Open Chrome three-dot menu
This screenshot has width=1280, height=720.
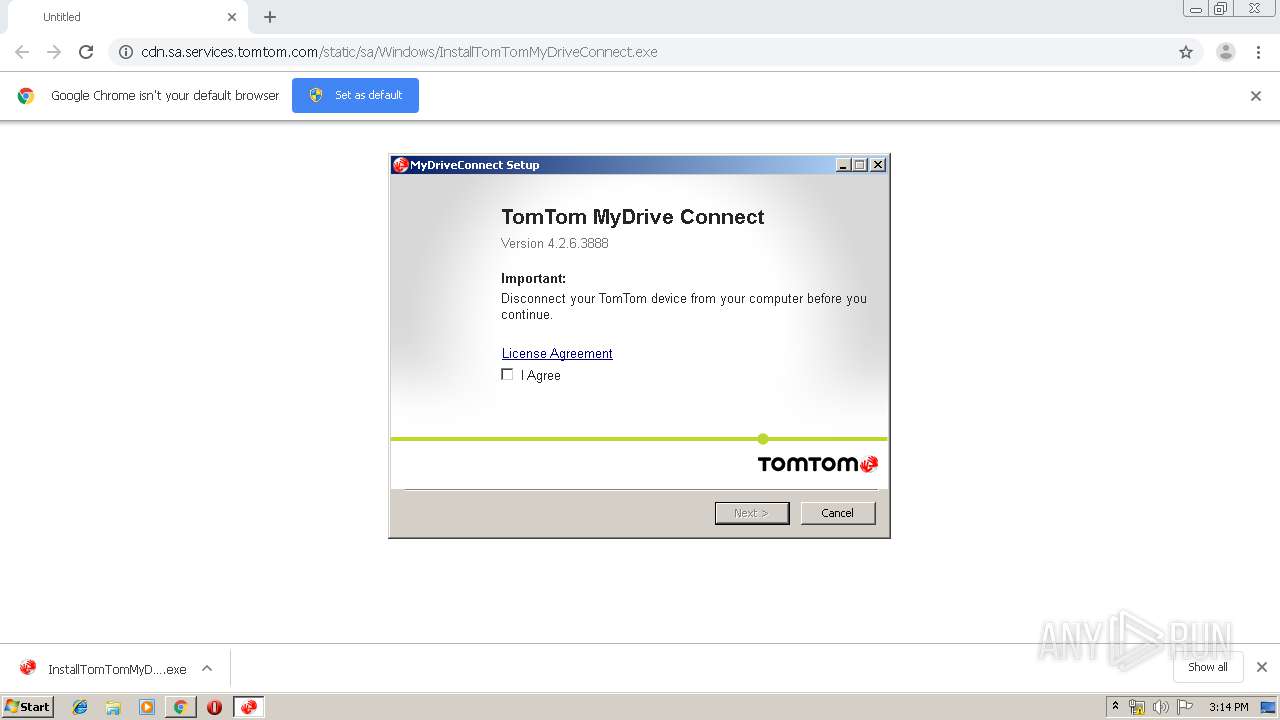1258,52
